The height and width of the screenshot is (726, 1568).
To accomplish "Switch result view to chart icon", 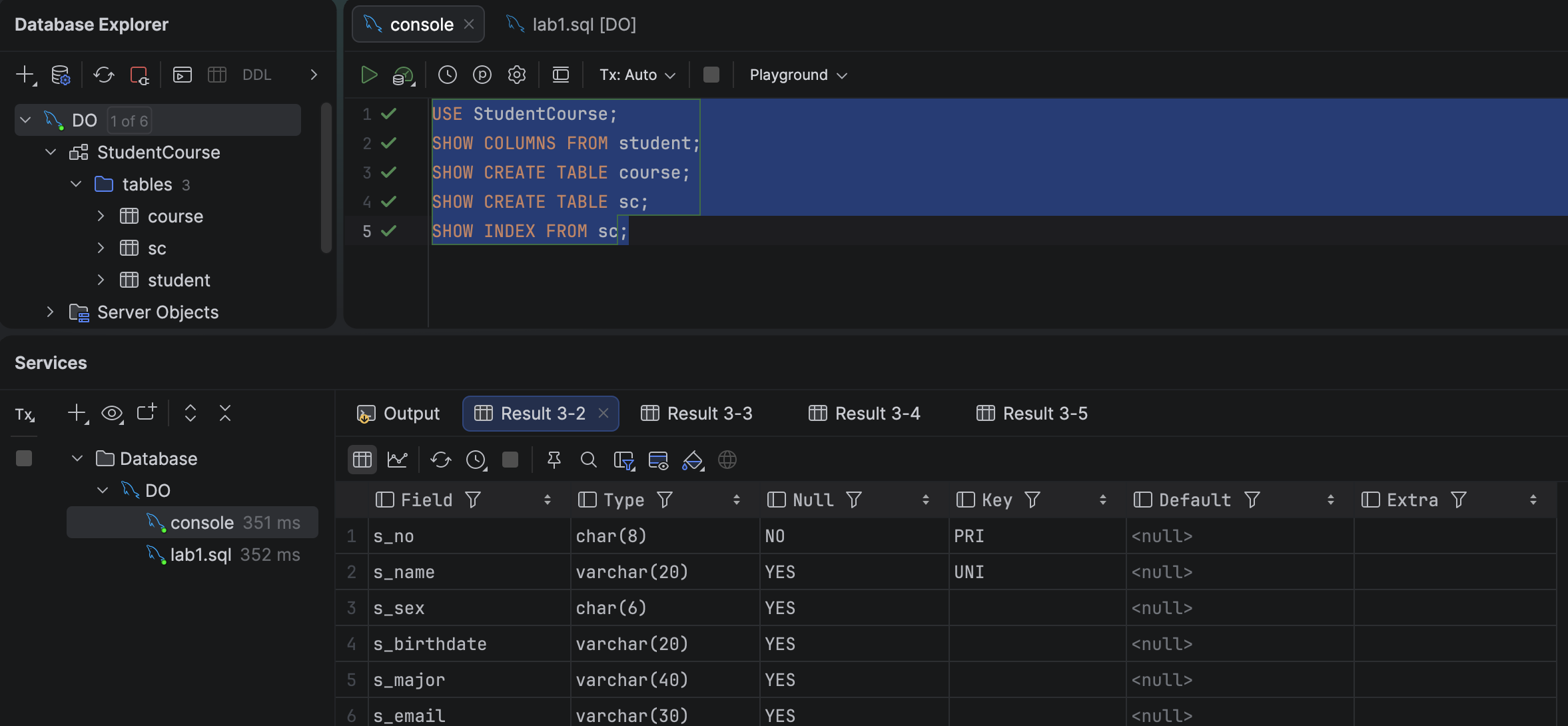I will pyautogui.click(x=398, y=460).
